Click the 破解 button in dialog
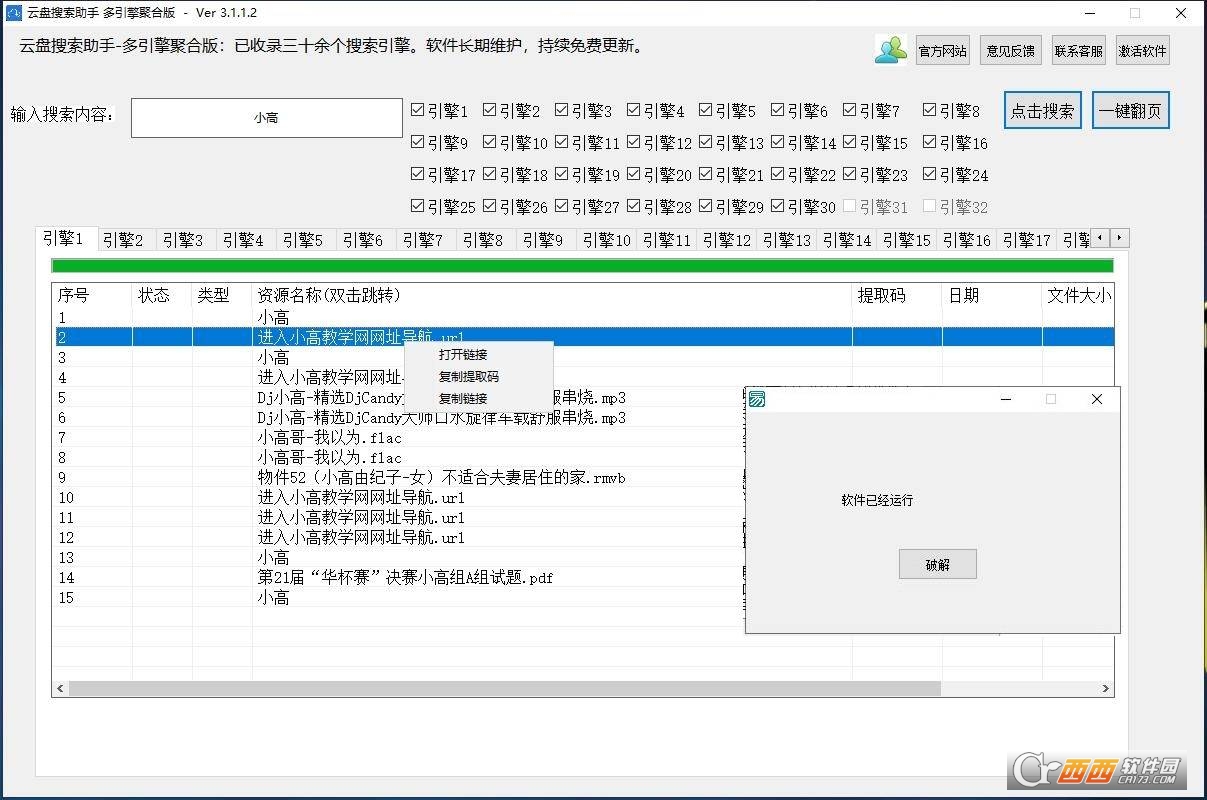The image size is (1207, 800). click(937, 564)
